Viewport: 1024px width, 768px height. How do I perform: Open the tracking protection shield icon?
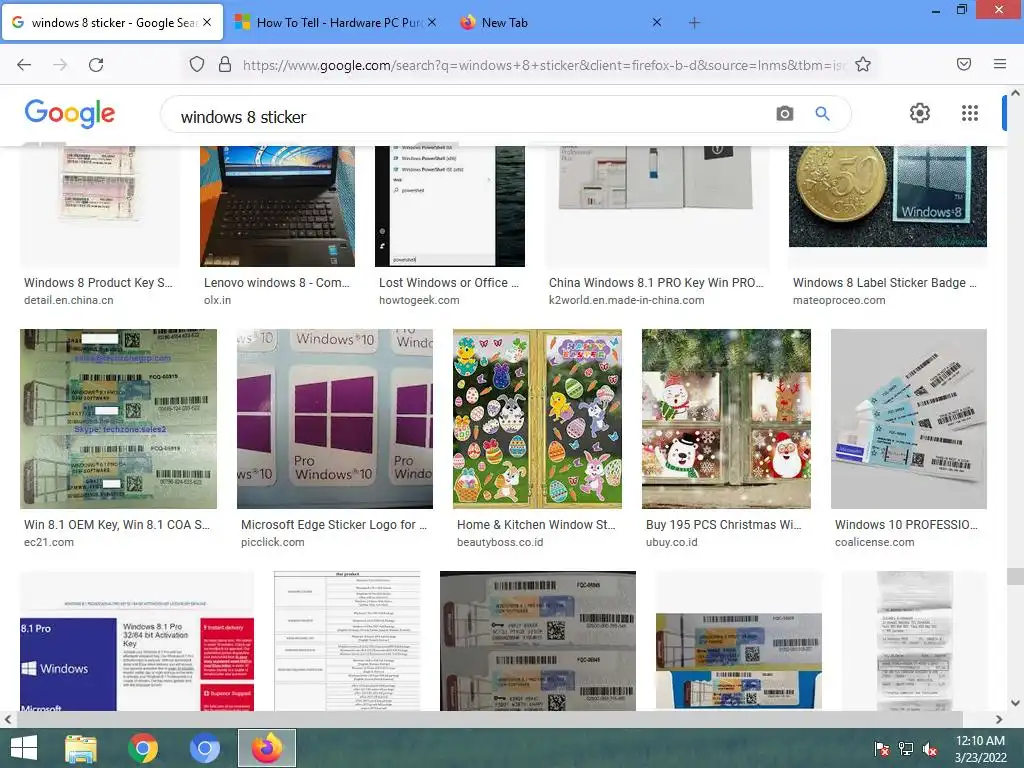(x=197, y=64)
